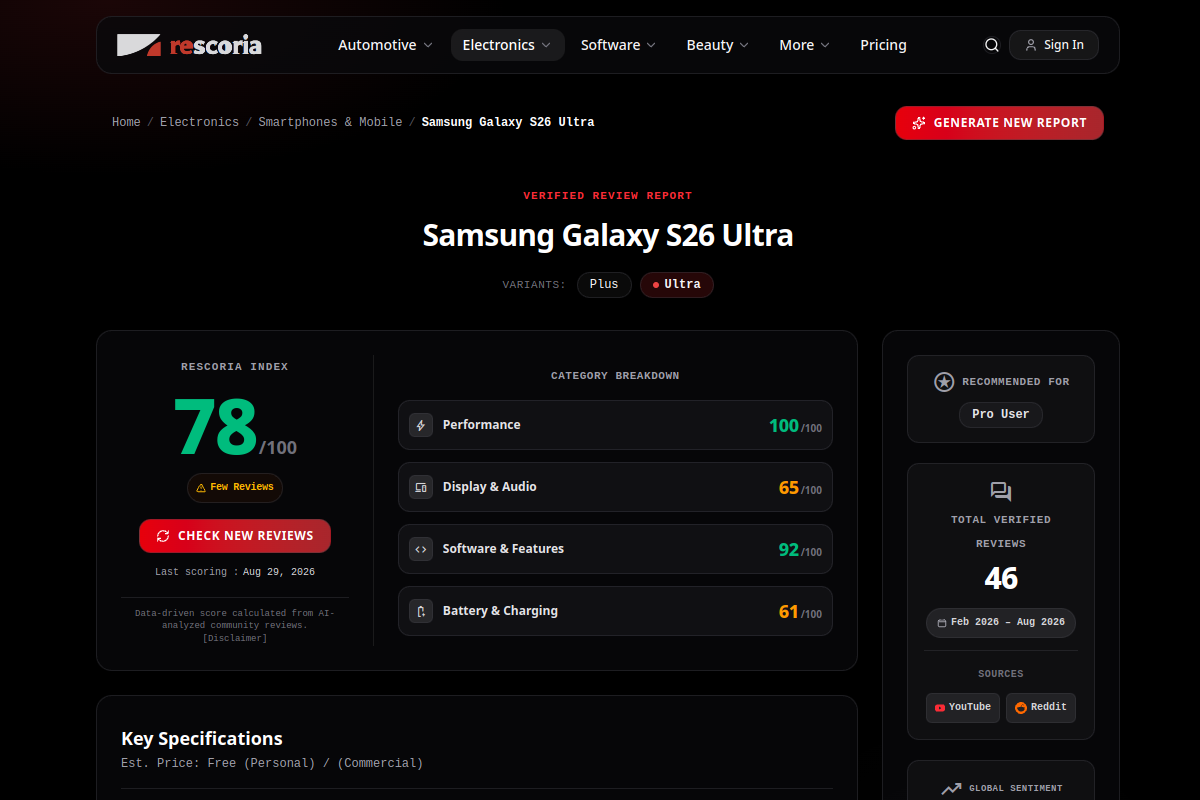Expand the Software menu
This screenshot has height=800, width=1200.
(x=618, y=45)
